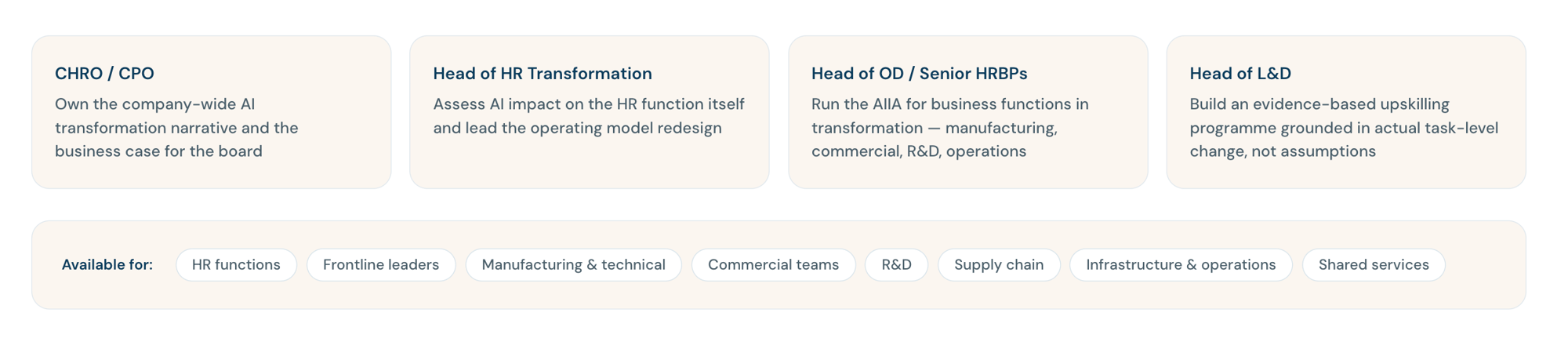Viewport: 1568px width, 338px height.
Task: Click the company-wide AI narrative description text
Action: click(176, 128)
